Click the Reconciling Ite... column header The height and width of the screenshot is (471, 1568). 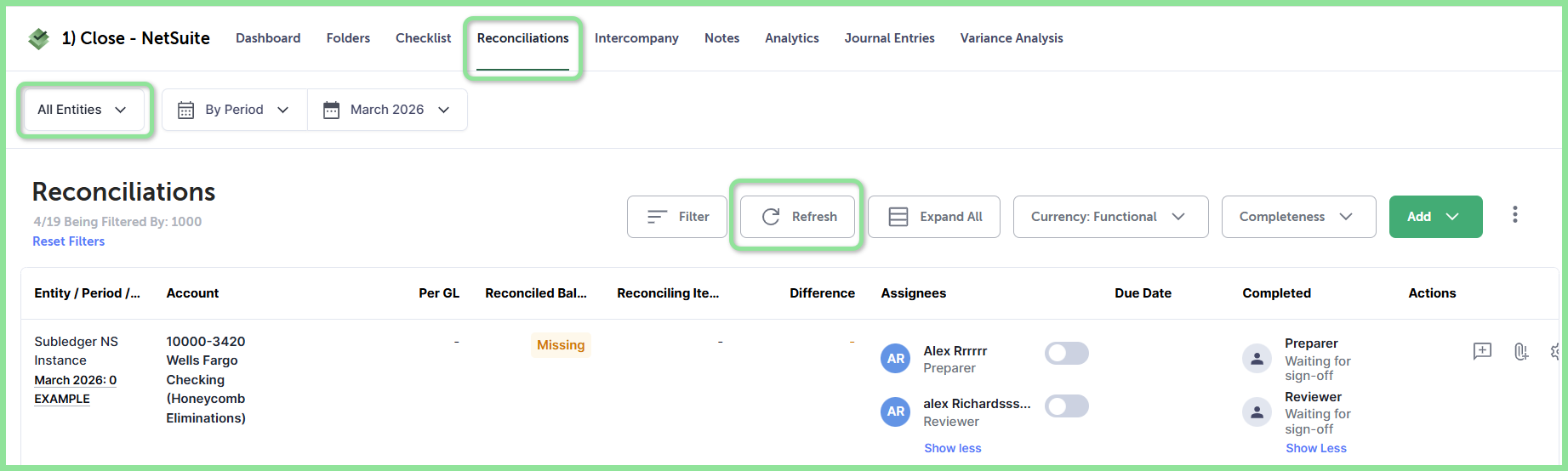(x=668, y=293)
